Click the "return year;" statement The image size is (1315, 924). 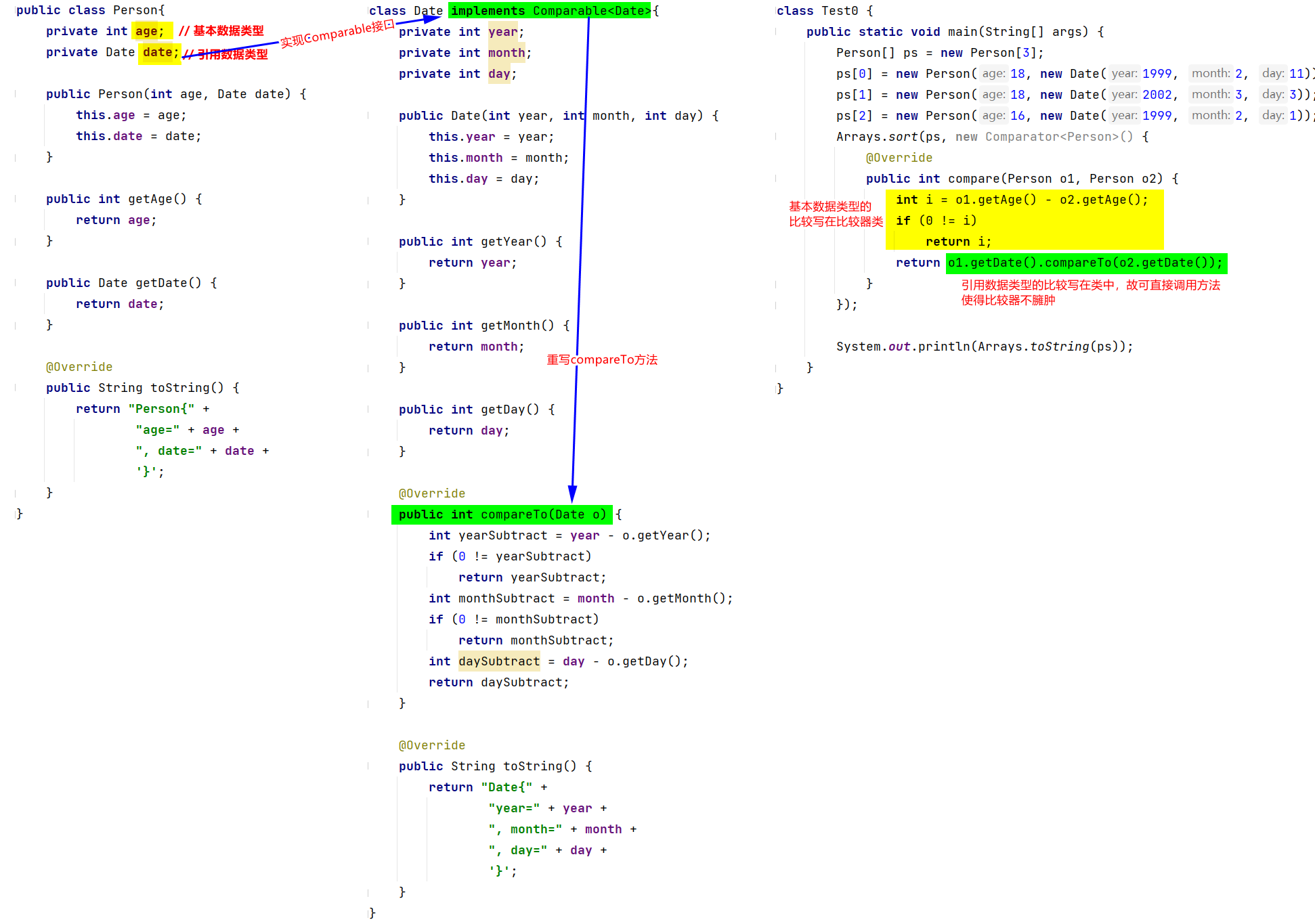click(473, 263)
